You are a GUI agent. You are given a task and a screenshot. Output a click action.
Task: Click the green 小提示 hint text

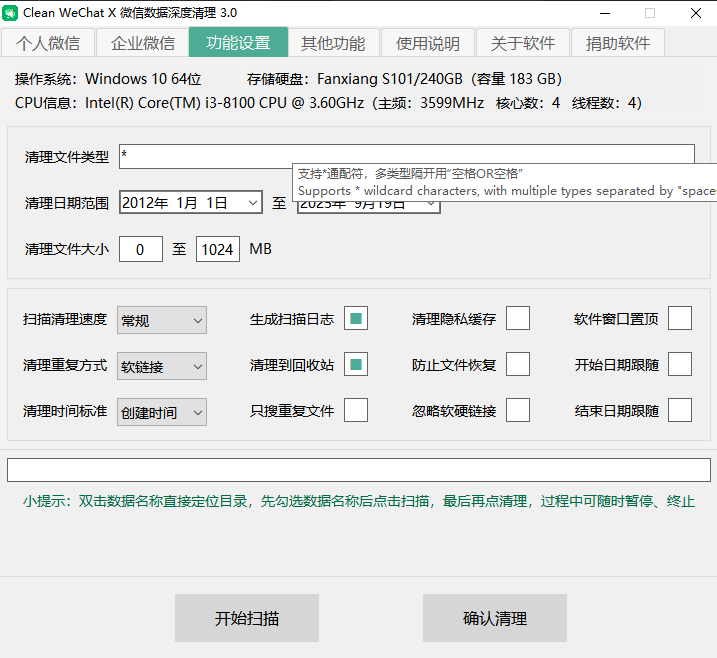coord(359,501)
